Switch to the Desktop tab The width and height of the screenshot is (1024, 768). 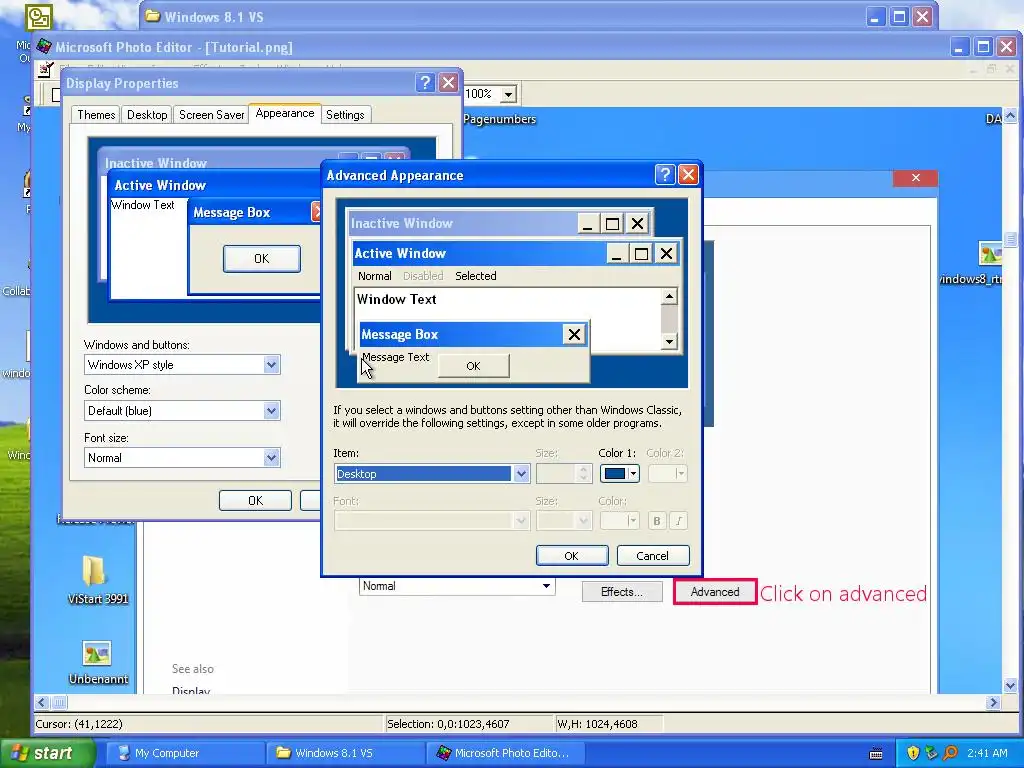click(x=147, y=115)
